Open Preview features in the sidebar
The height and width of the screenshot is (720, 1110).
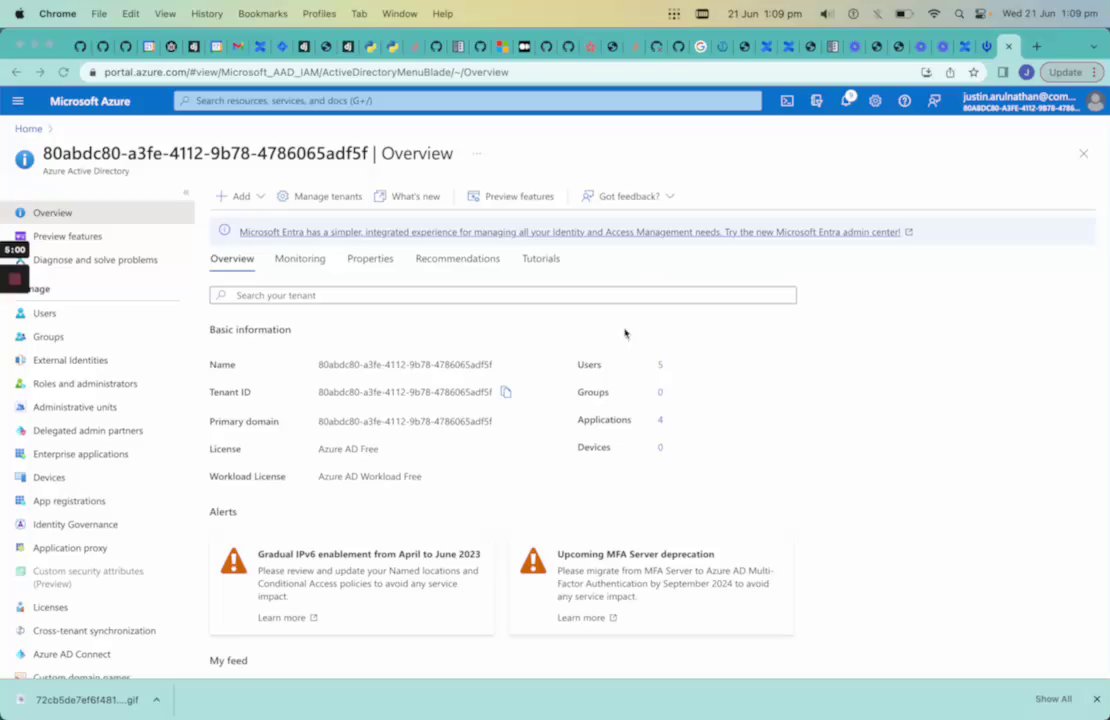point(67,236)
